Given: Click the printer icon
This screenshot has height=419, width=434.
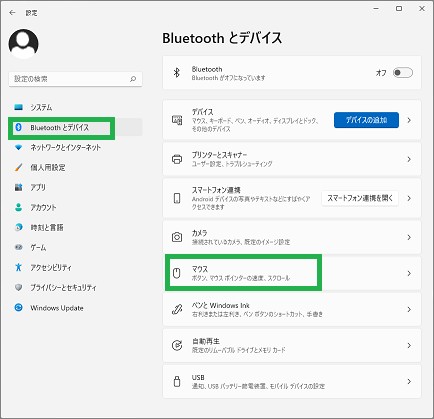Looking at the screenshot, I should pyautogui.click(x=177, y=159).
